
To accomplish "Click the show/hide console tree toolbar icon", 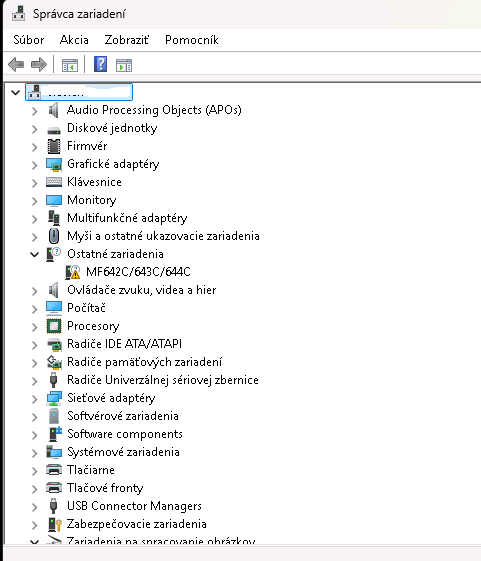I will pos(69,65).
